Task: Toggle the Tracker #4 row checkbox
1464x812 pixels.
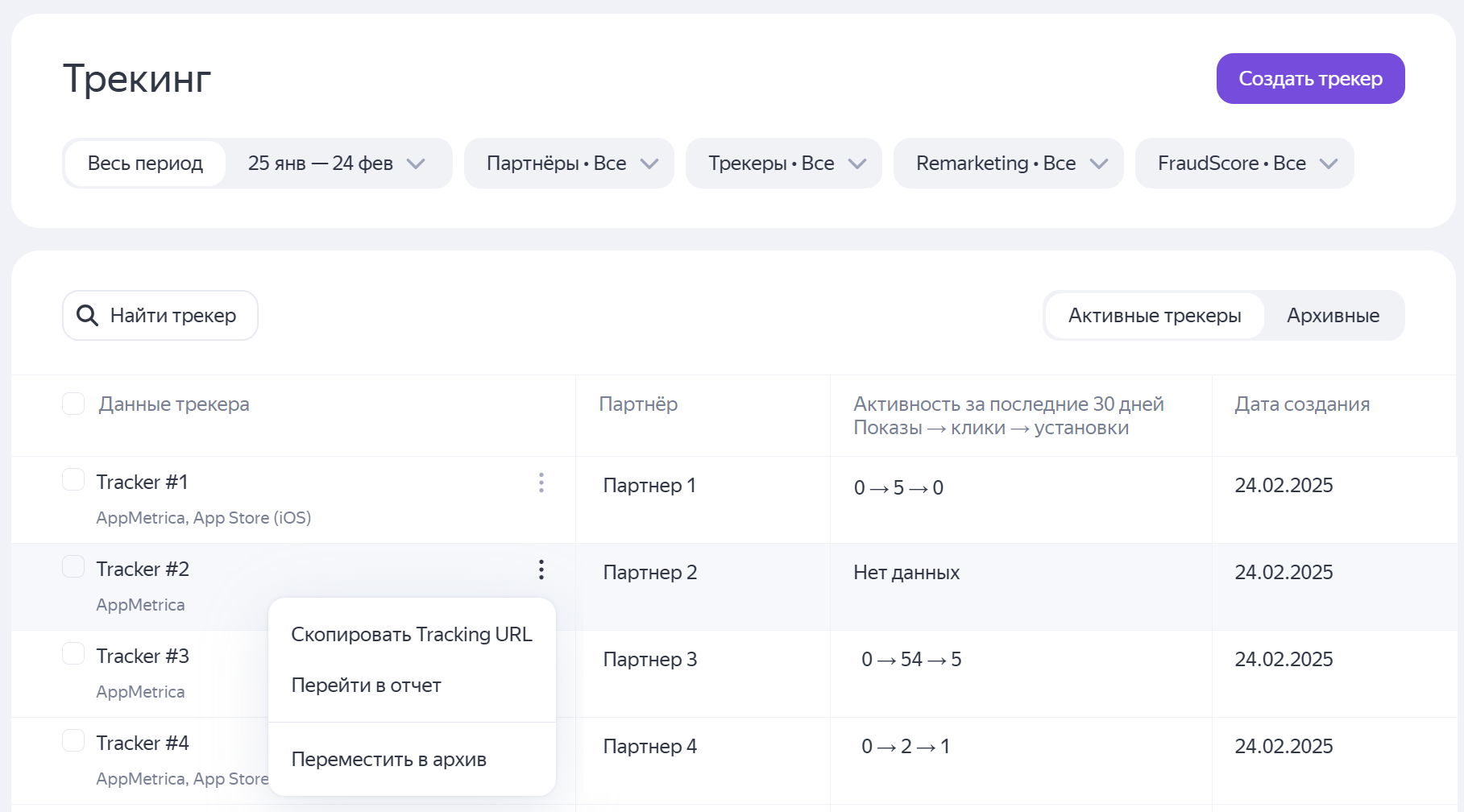Action: click(73, 740)
